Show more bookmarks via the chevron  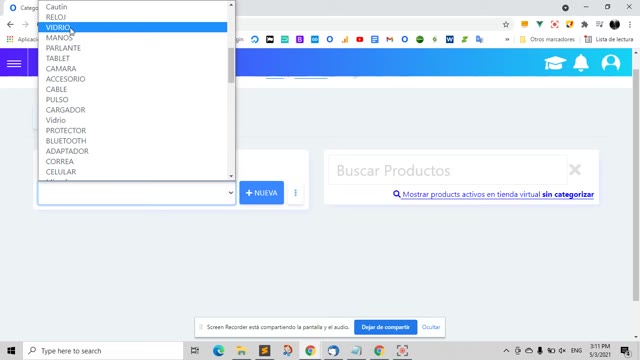(x=507, y=39)
